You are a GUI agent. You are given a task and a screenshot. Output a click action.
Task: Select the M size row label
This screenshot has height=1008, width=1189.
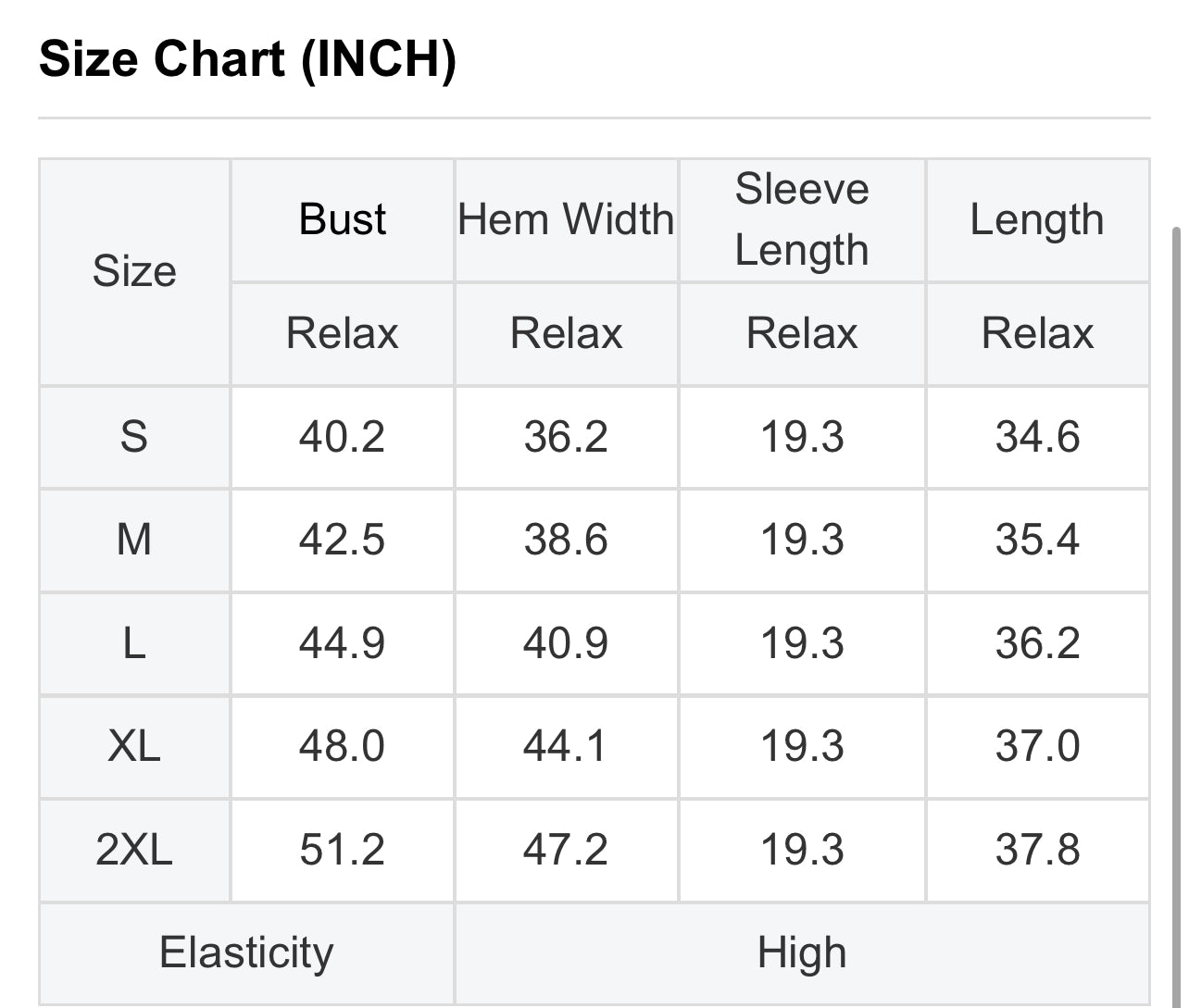[x=134, y=540]
